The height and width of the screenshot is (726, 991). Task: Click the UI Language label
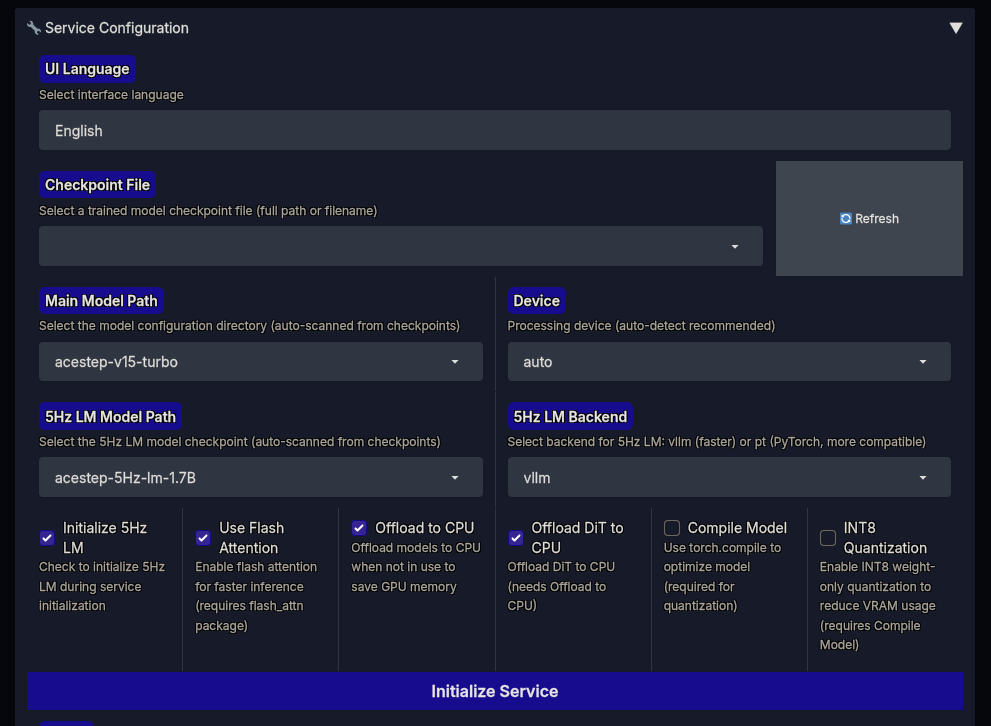coord(87,69)
